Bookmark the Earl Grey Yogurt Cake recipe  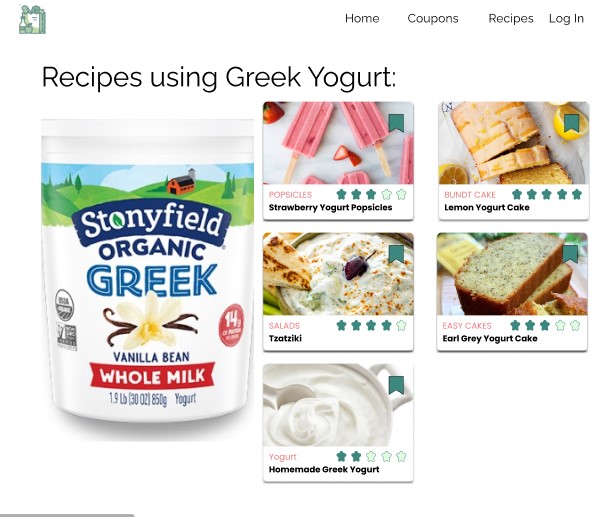570,254
